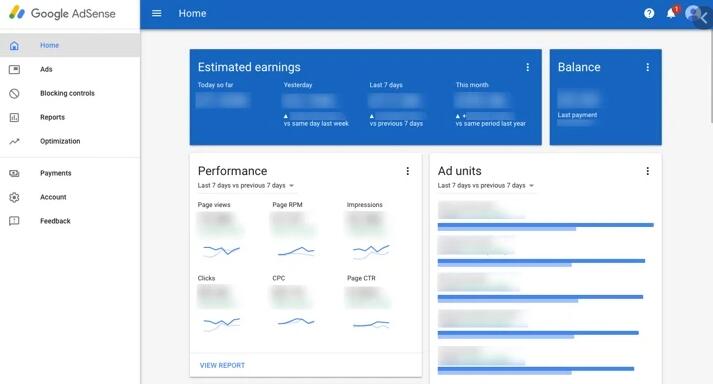This screenshot has height=384, width=713.
Task: Open Balance card three-dot menu
Action: tap(648, 67)
